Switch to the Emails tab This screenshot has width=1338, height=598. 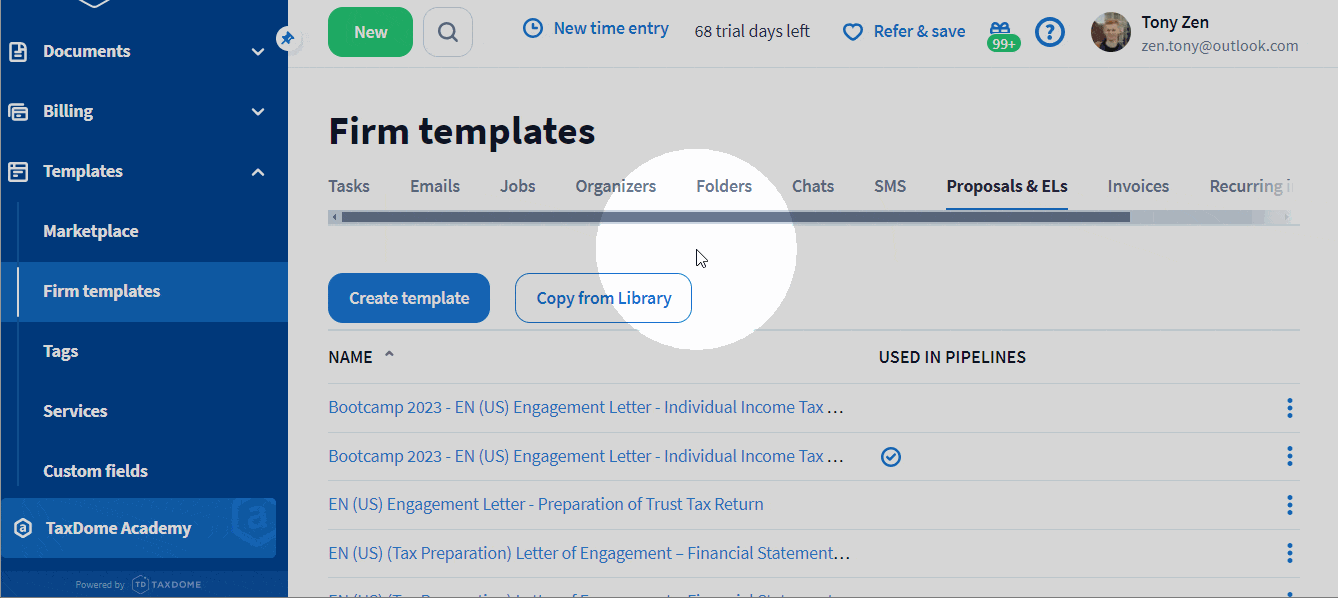tap(435, 186)
